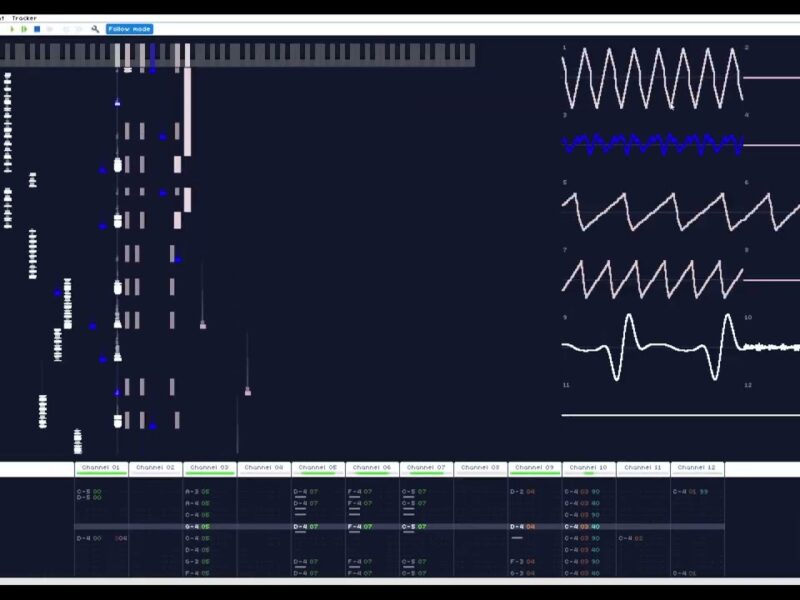This screenshot has height=600, width=800.
Task: Click oscilloscope 7 with the narrow sawtooth waveform
Action: tap(652, 280)
